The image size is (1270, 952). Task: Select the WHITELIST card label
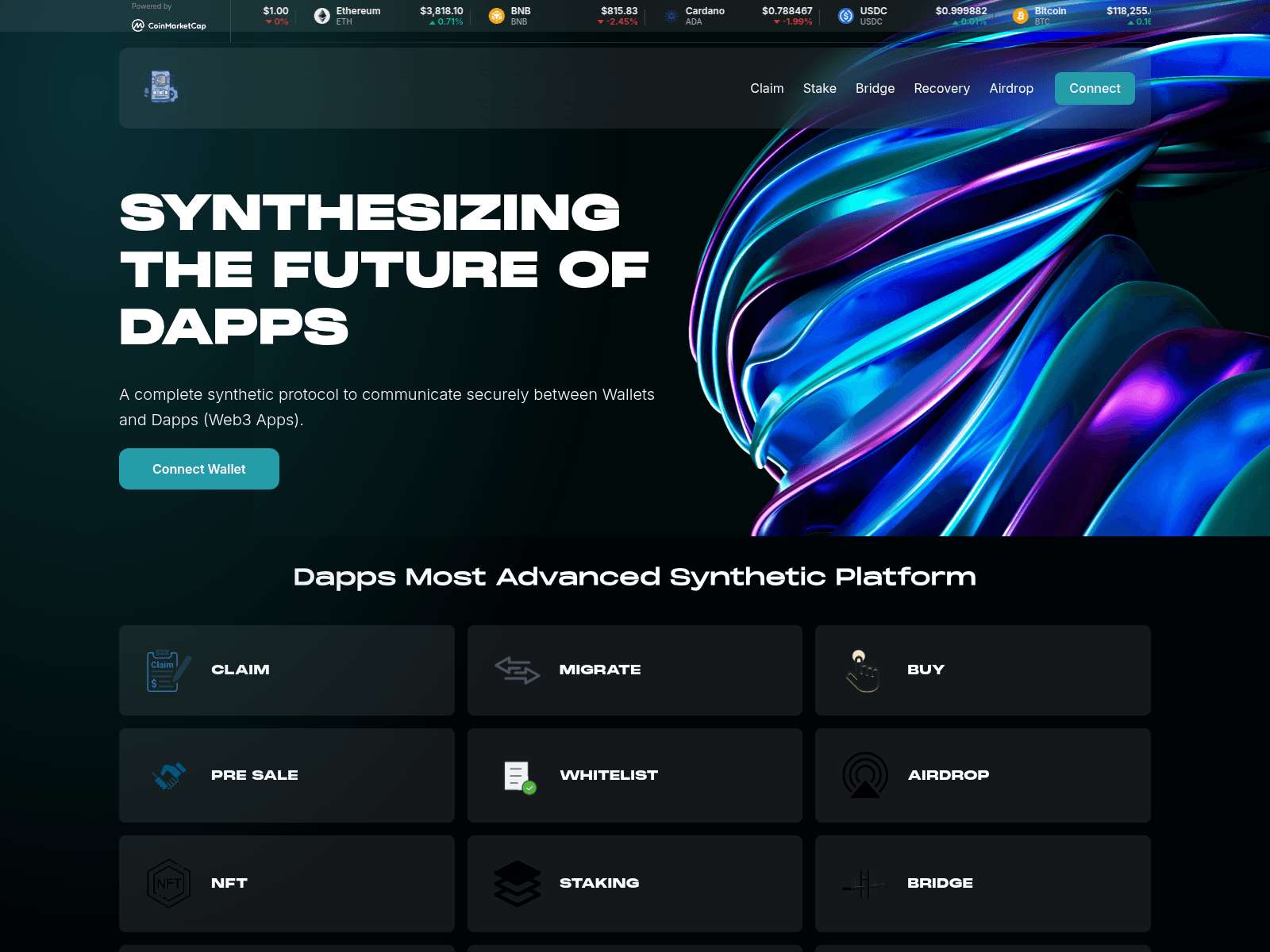click(609, 775)
